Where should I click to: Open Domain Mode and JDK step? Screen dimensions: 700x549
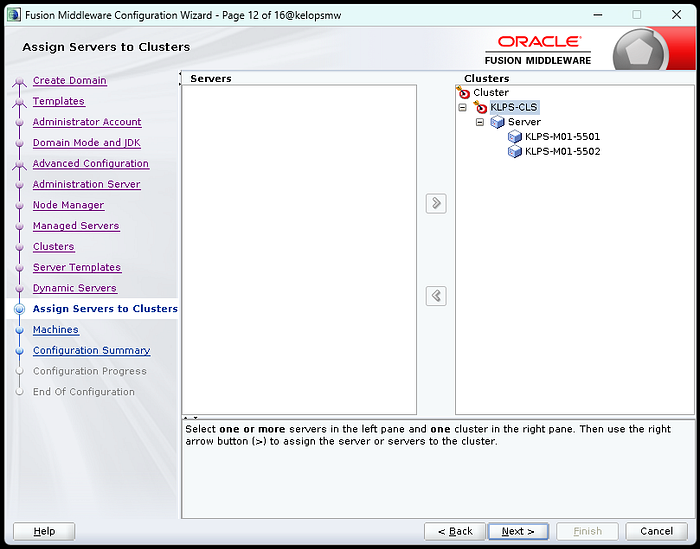pos(87,143)
